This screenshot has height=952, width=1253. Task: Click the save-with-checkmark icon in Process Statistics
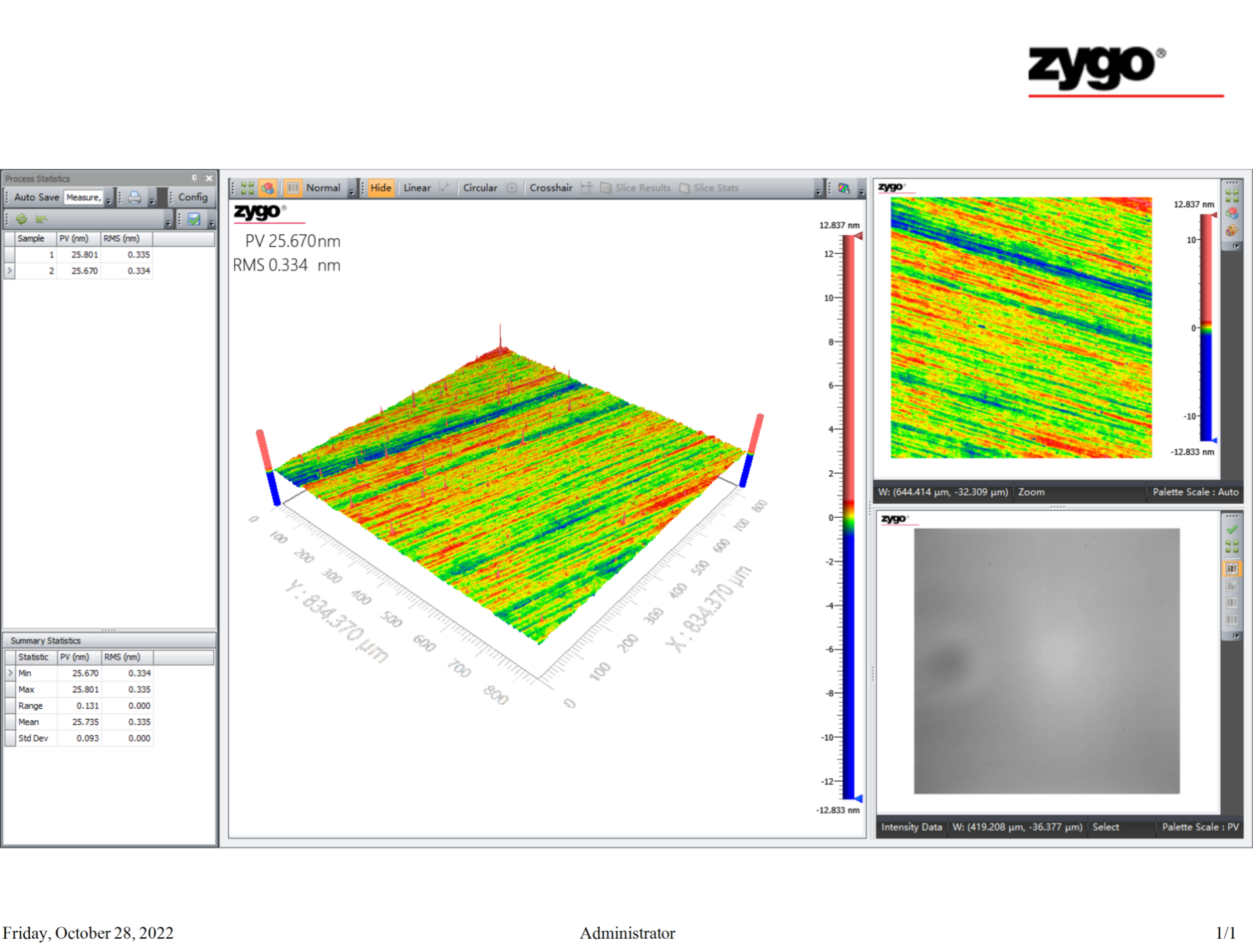tap(194, 219)
